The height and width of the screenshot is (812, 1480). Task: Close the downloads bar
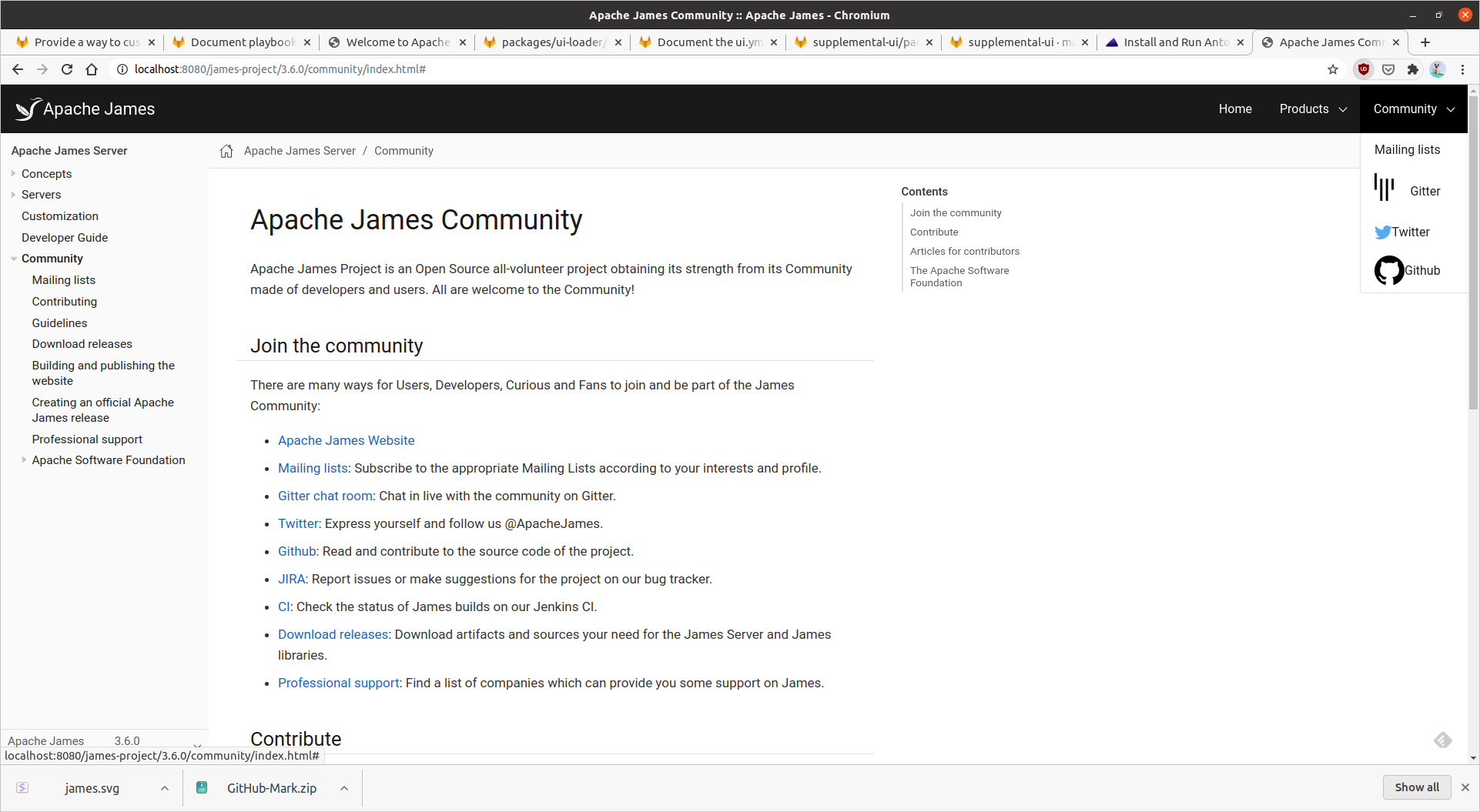coord(1465,787)
